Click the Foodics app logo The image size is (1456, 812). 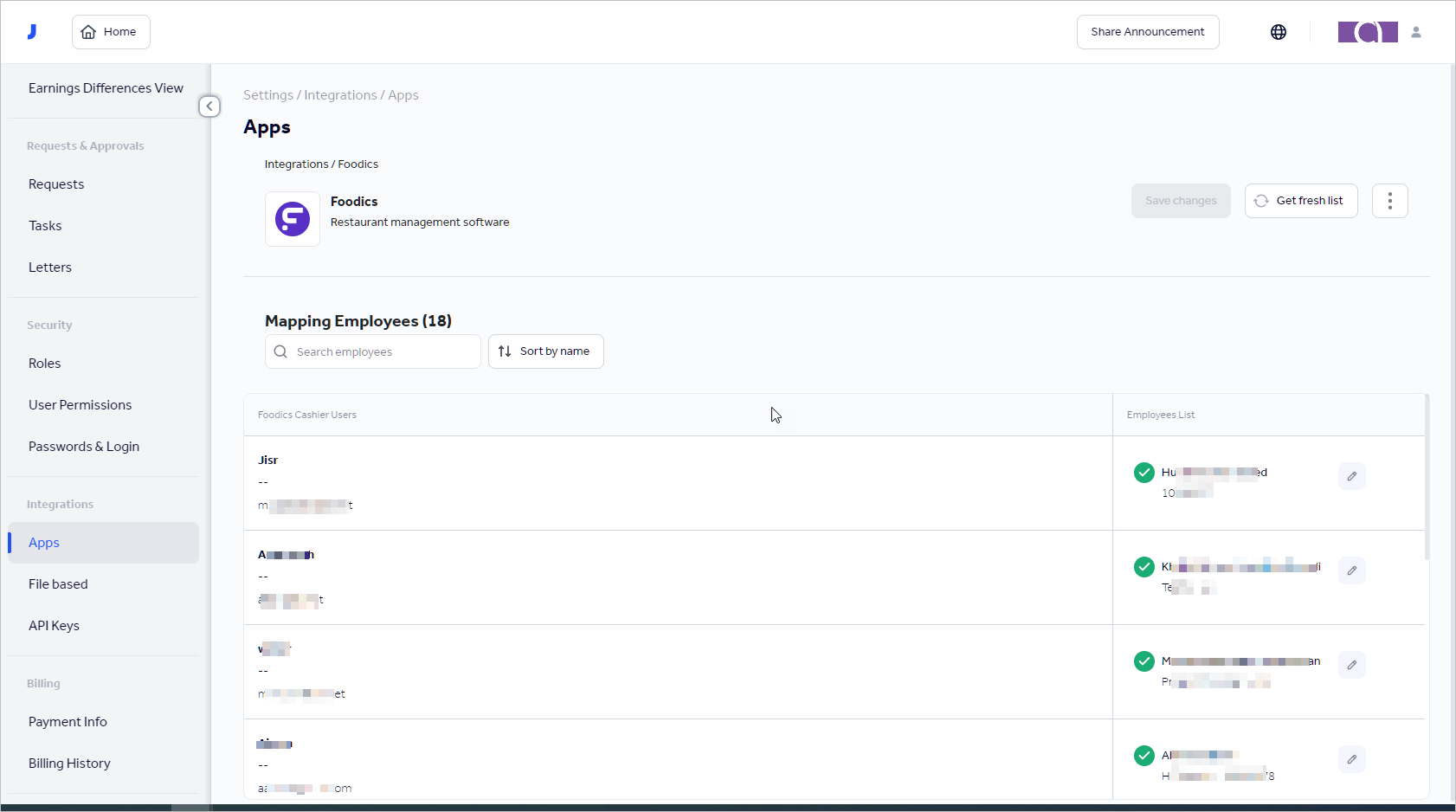click(x=293, y=219)
